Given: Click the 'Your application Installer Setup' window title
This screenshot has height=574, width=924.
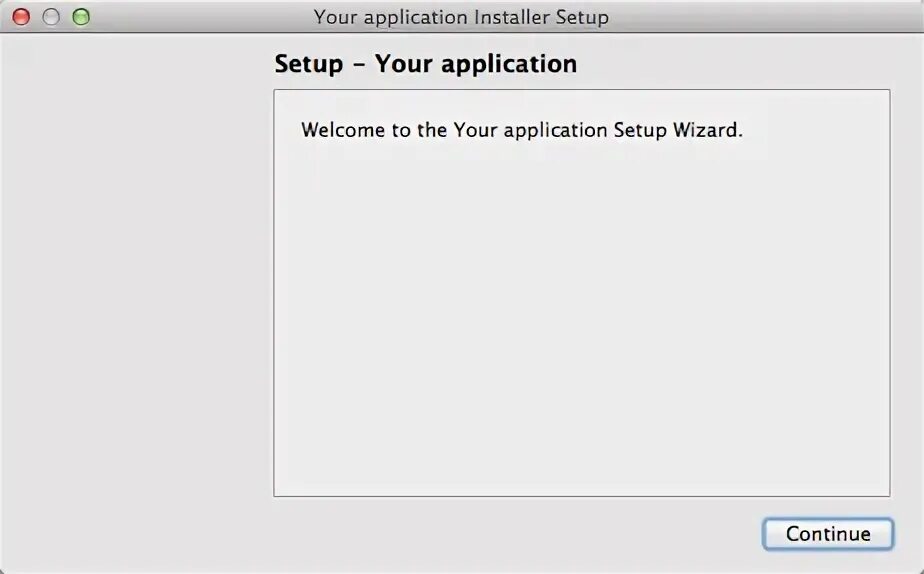Looking at the screenshot, I should coord(461,17).
